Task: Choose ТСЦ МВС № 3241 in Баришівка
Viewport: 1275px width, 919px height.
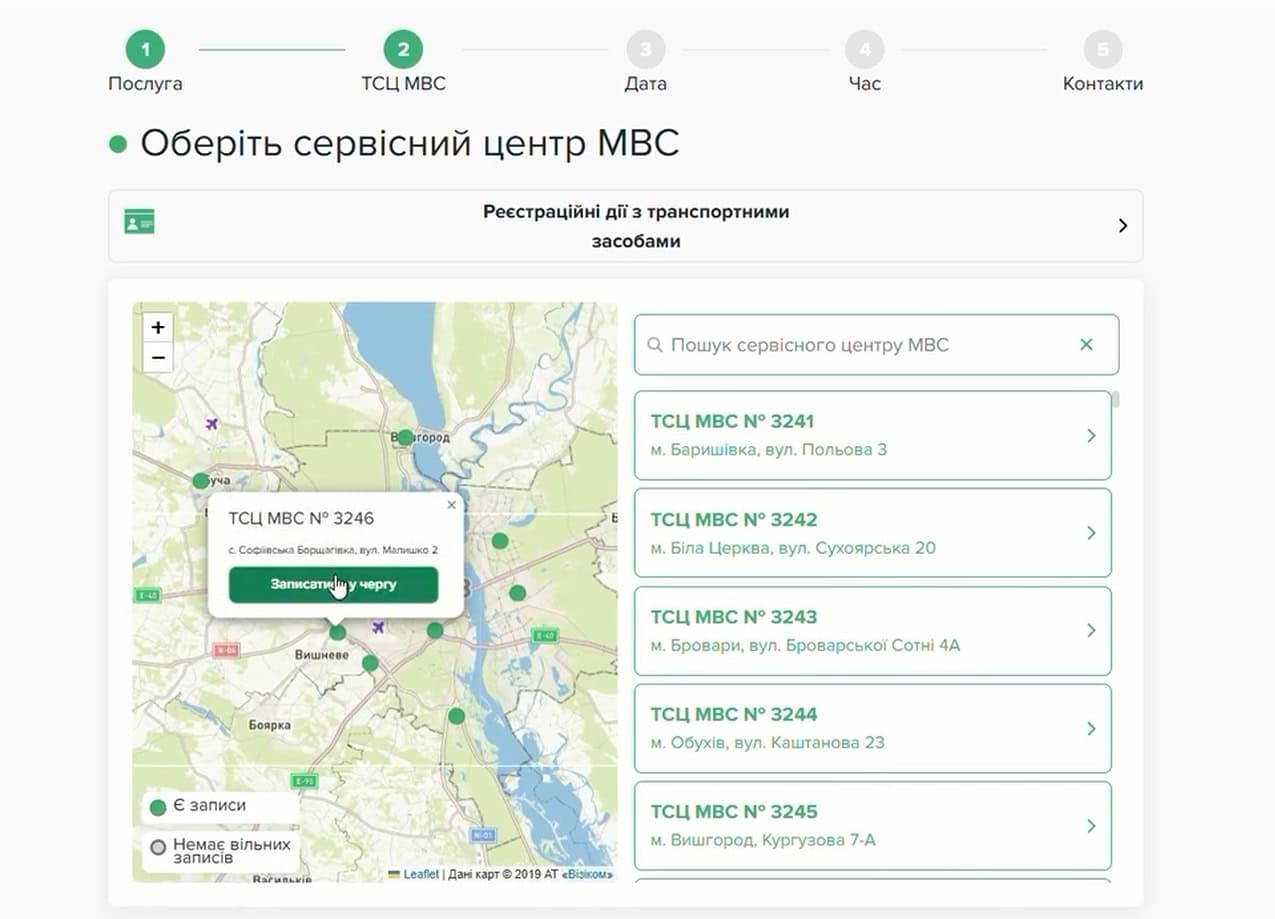Action: (x=873, y=435)
